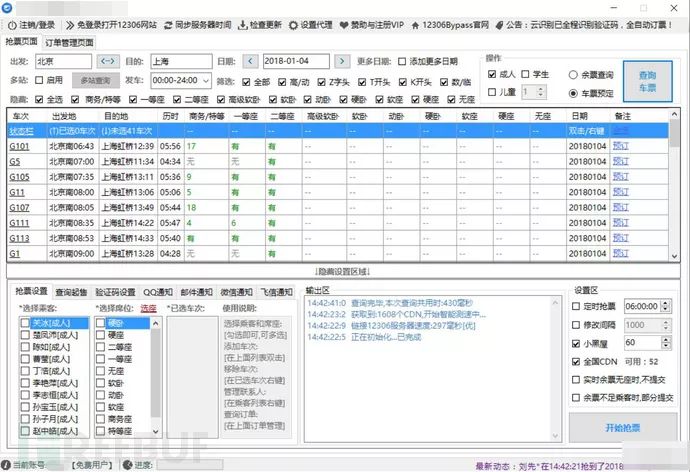This screenshot has width=690, height=472.
Task: Focus the 出发 station input field
Action: 63,61
